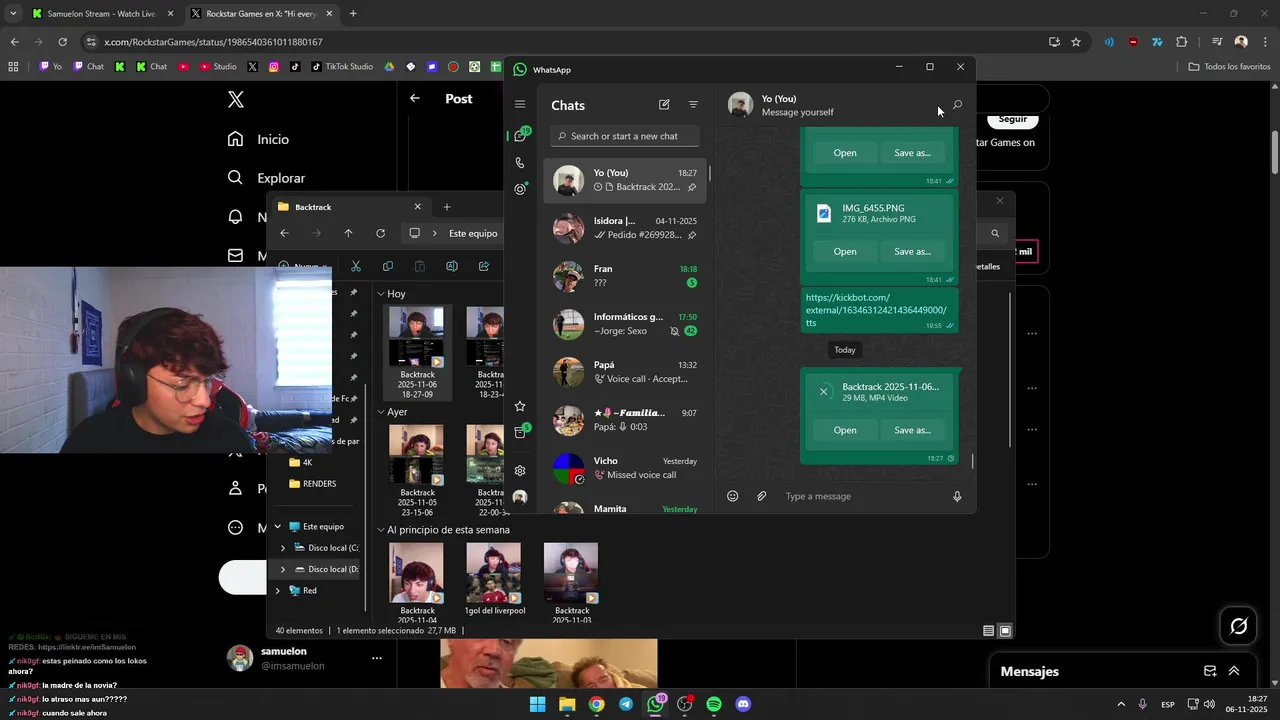Viewport: 1280px width, 720px height.
Task: Switch File Explorer to details list view
Action: pyautogui.click(x=988, y=631)
